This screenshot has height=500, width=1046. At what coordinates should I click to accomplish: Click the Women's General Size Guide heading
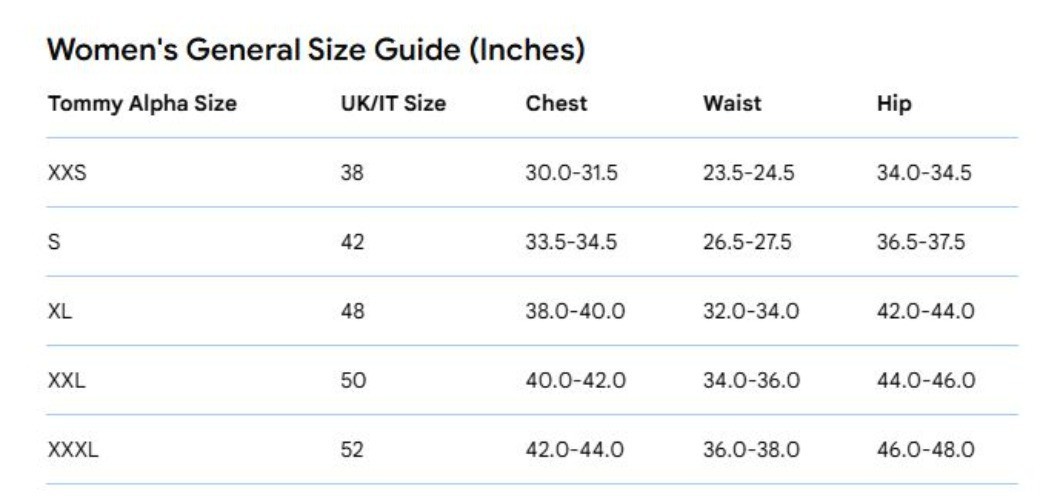click(x=315, y=50)
